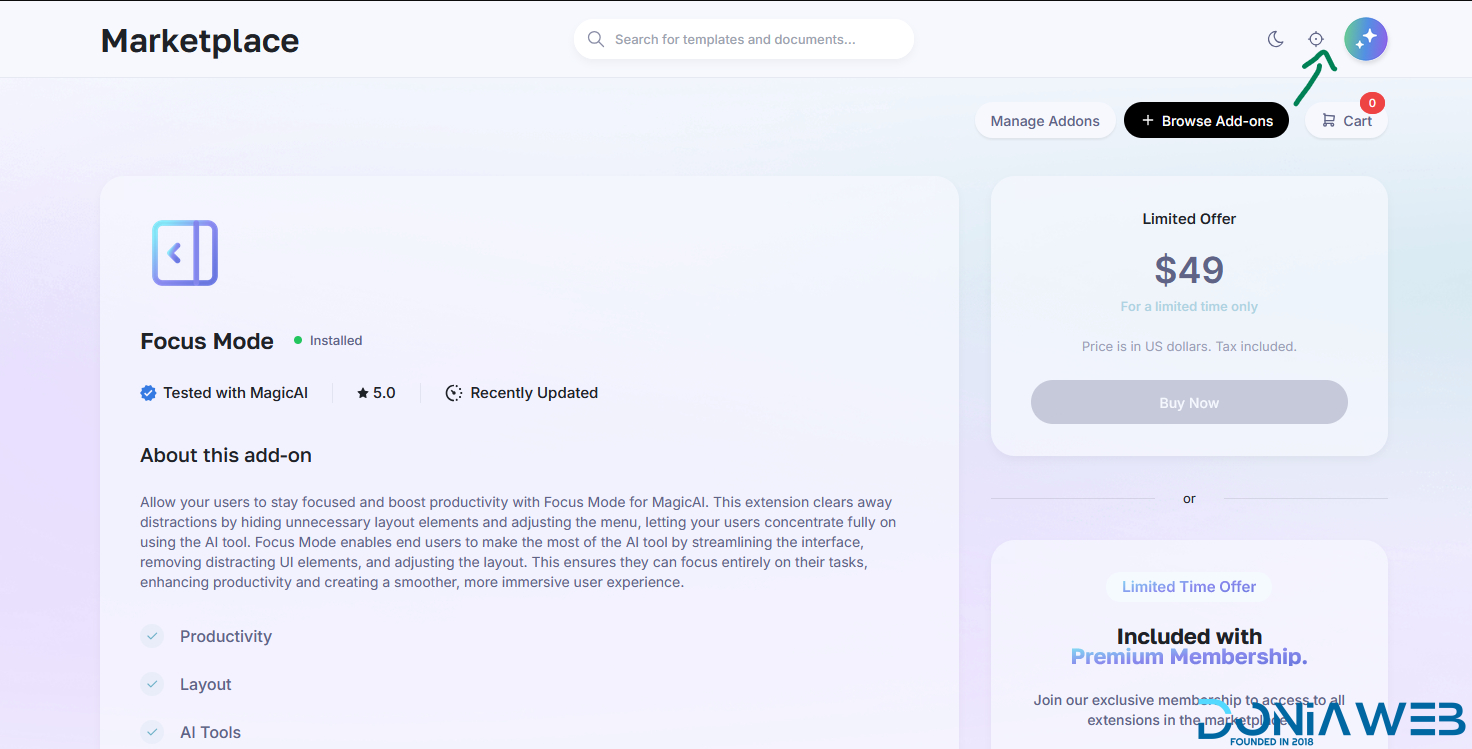
Task: Click the plus icon in Browse Add-ons
Action: pos(1147,121)
